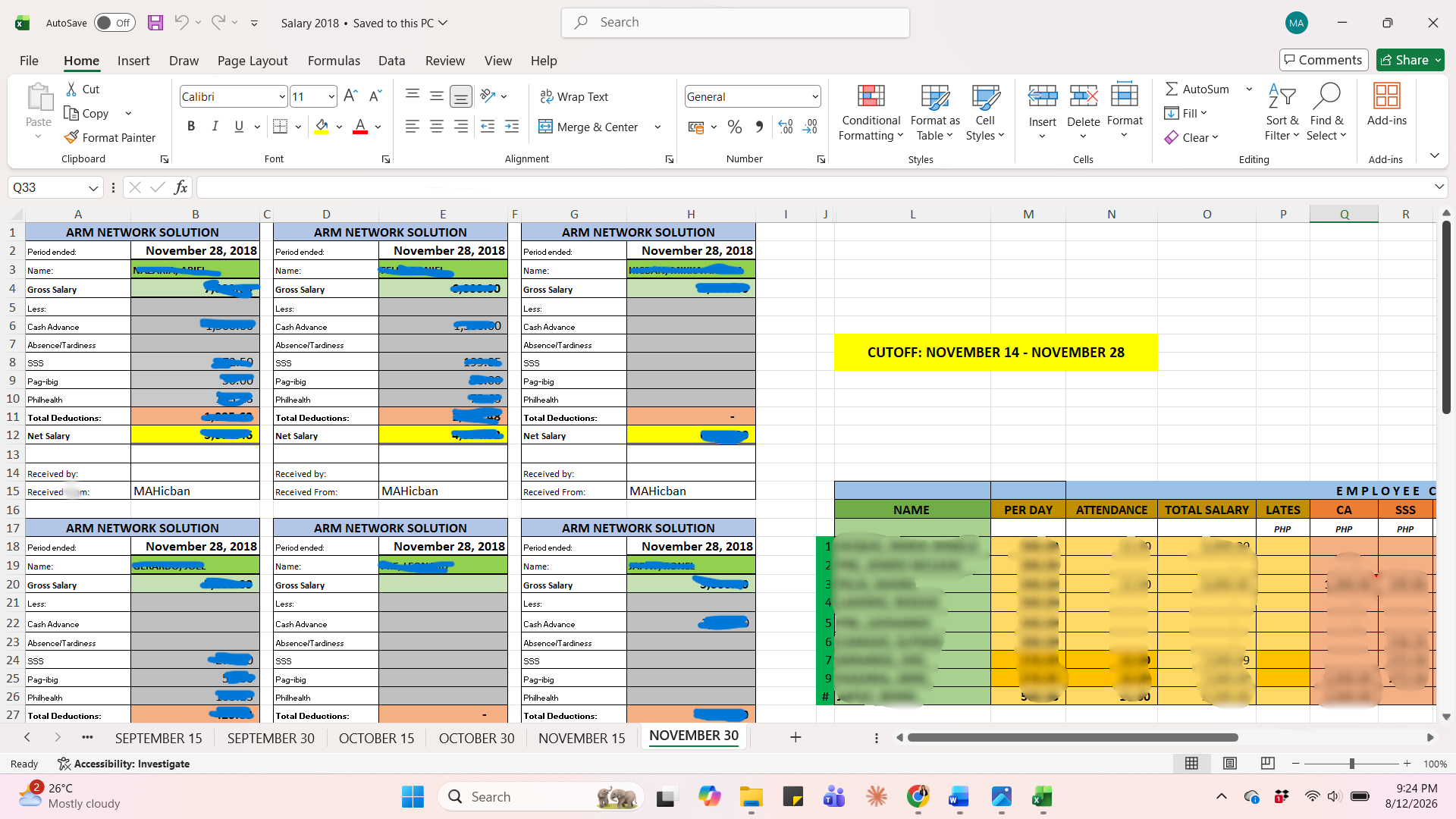Click the Insert Function fx icon
The width and height of the screenshot is (1456, 819).
(x=180, y=187)
